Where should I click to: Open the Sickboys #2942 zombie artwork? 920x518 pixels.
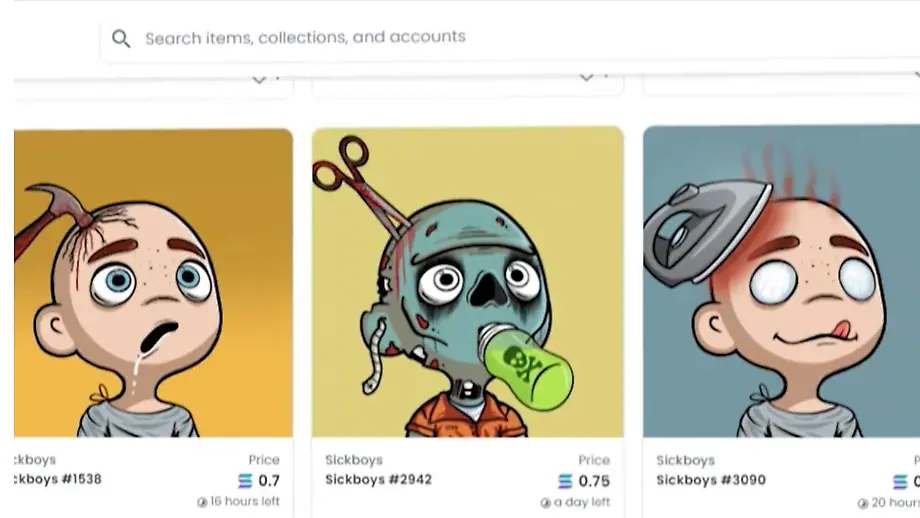[x=467, y=282]
